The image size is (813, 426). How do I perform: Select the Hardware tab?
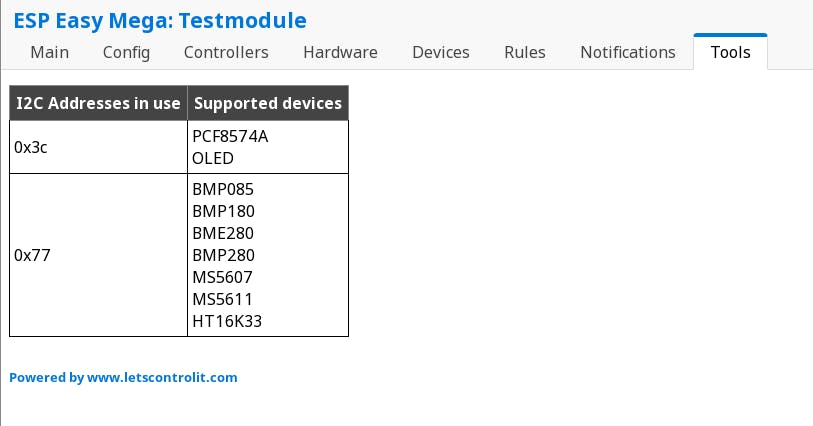340,52
